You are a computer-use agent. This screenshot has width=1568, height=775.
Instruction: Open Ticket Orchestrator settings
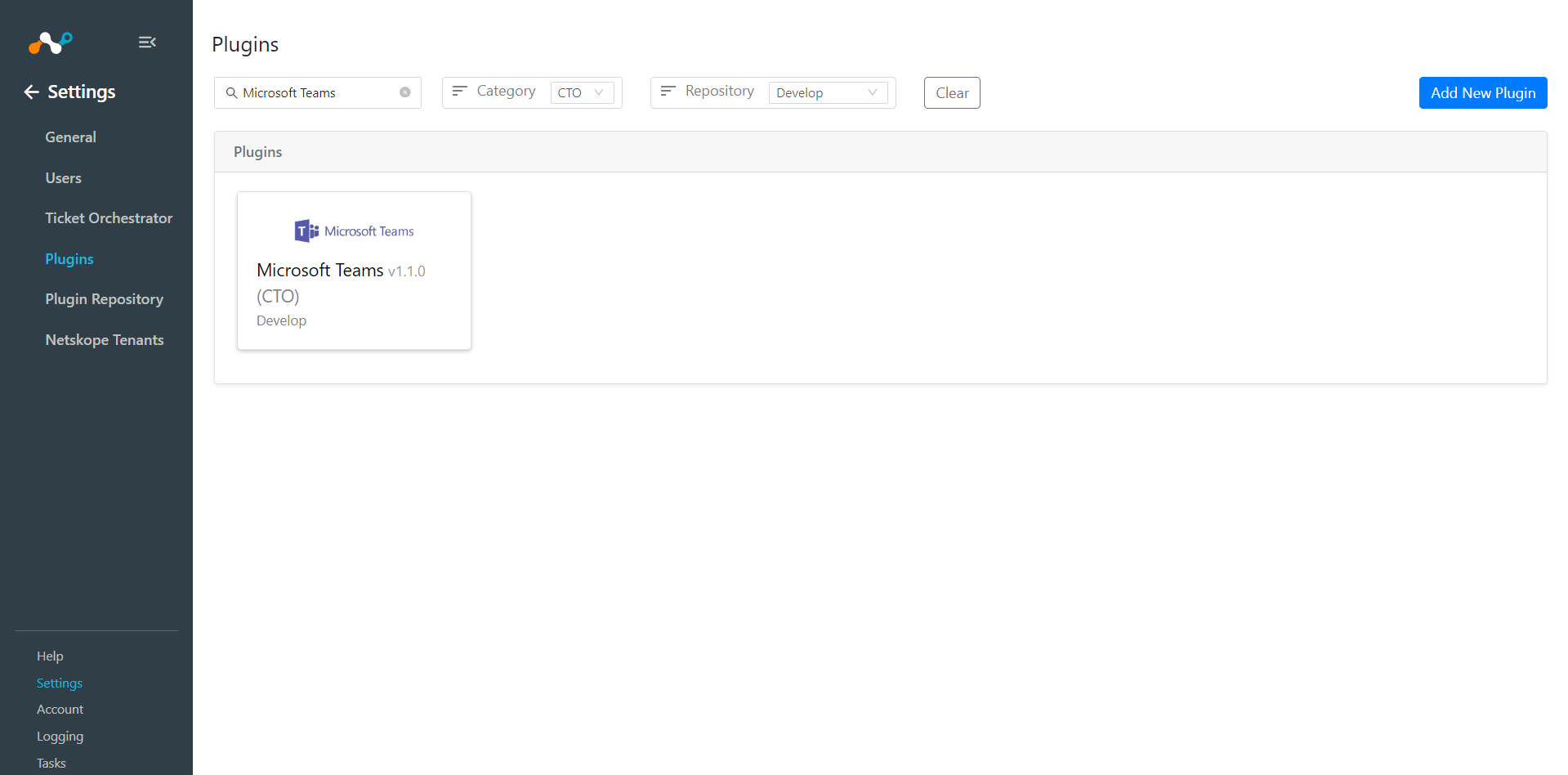click(109, 218)
